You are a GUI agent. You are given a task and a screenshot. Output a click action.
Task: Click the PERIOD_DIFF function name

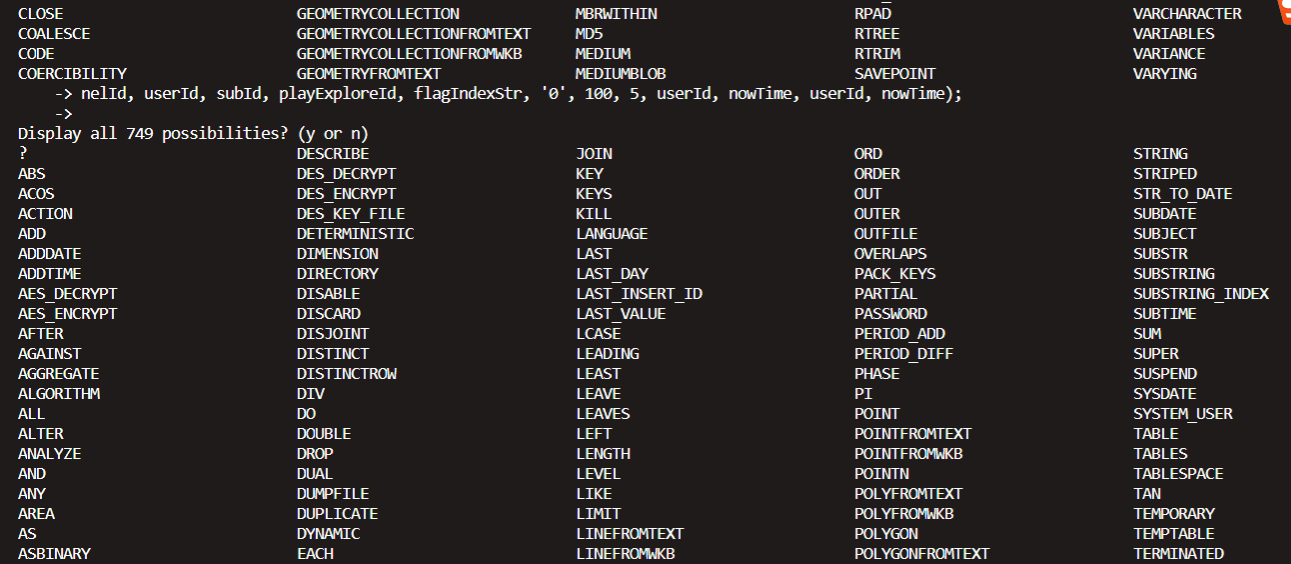904,354
